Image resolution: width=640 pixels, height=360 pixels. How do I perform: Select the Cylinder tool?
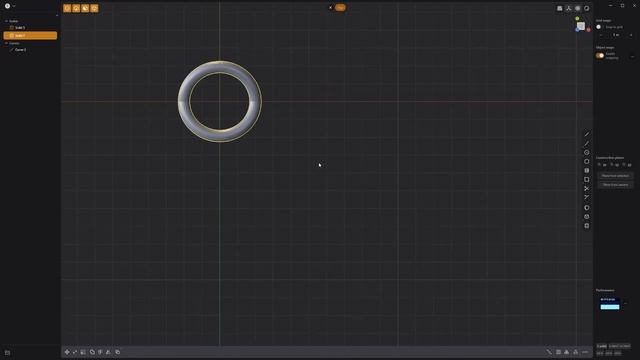(x=587, y=217)
